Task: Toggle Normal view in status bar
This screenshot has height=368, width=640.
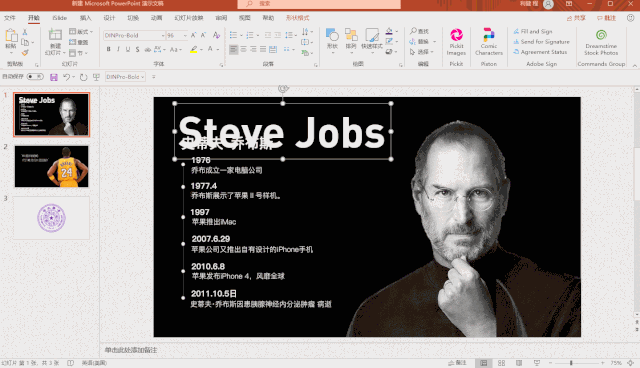Action: click(484, 363)
